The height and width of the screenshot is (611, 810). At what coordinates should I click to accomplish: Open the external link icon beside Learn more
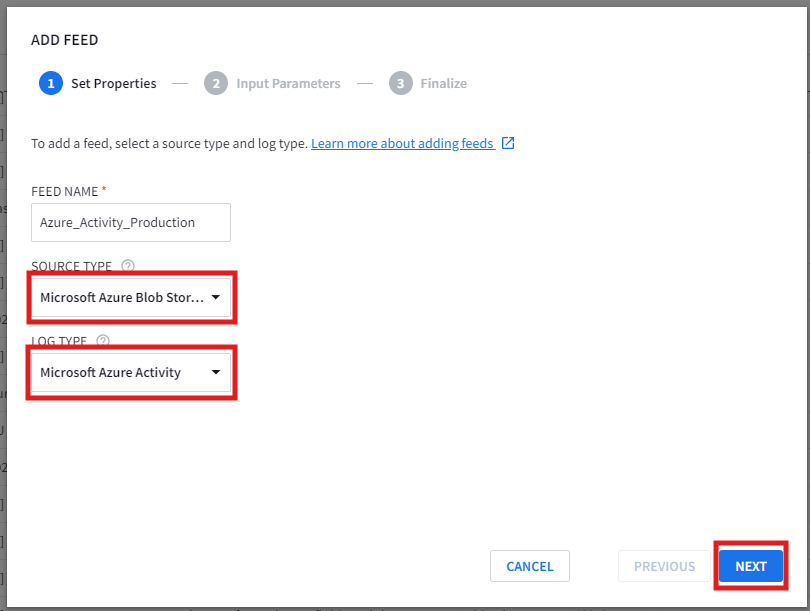point(508,143)
